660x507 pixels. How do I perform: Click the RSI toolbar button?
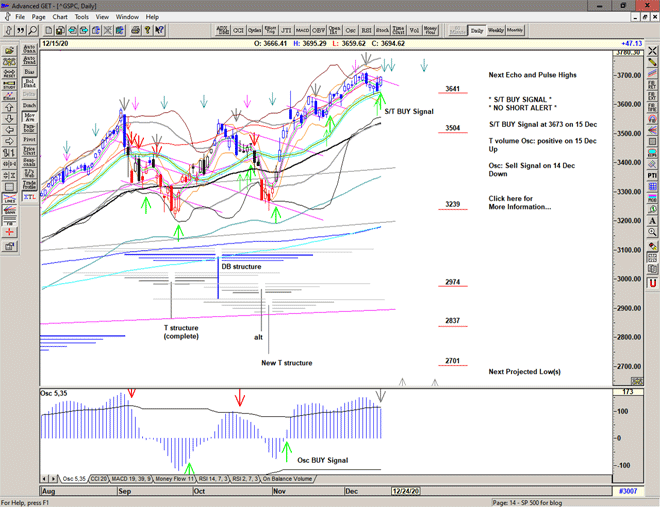365,30
